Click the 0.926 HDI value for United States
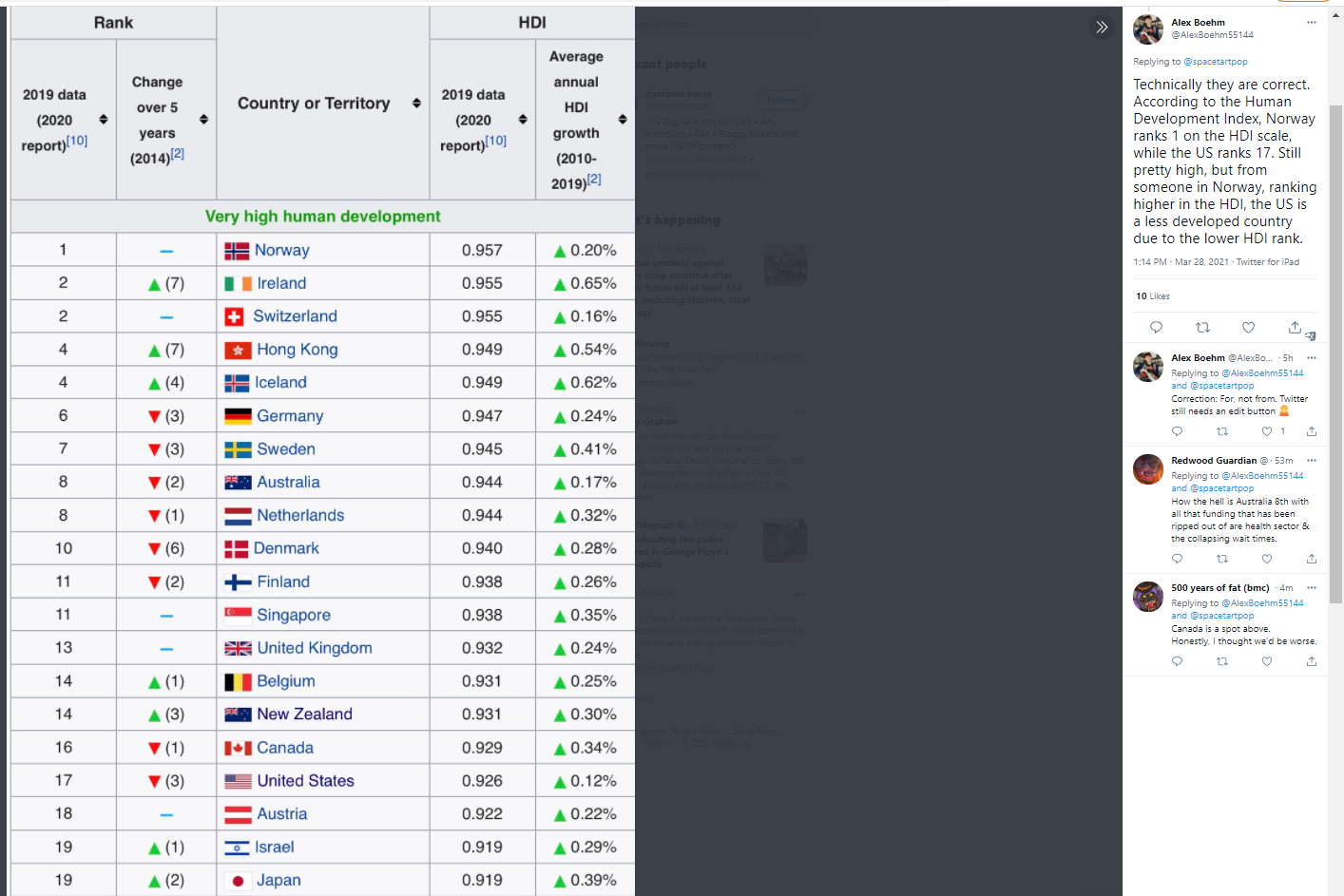Image resolution: width=1344 pixels, height=896 pixels. (x=482, y=781)
